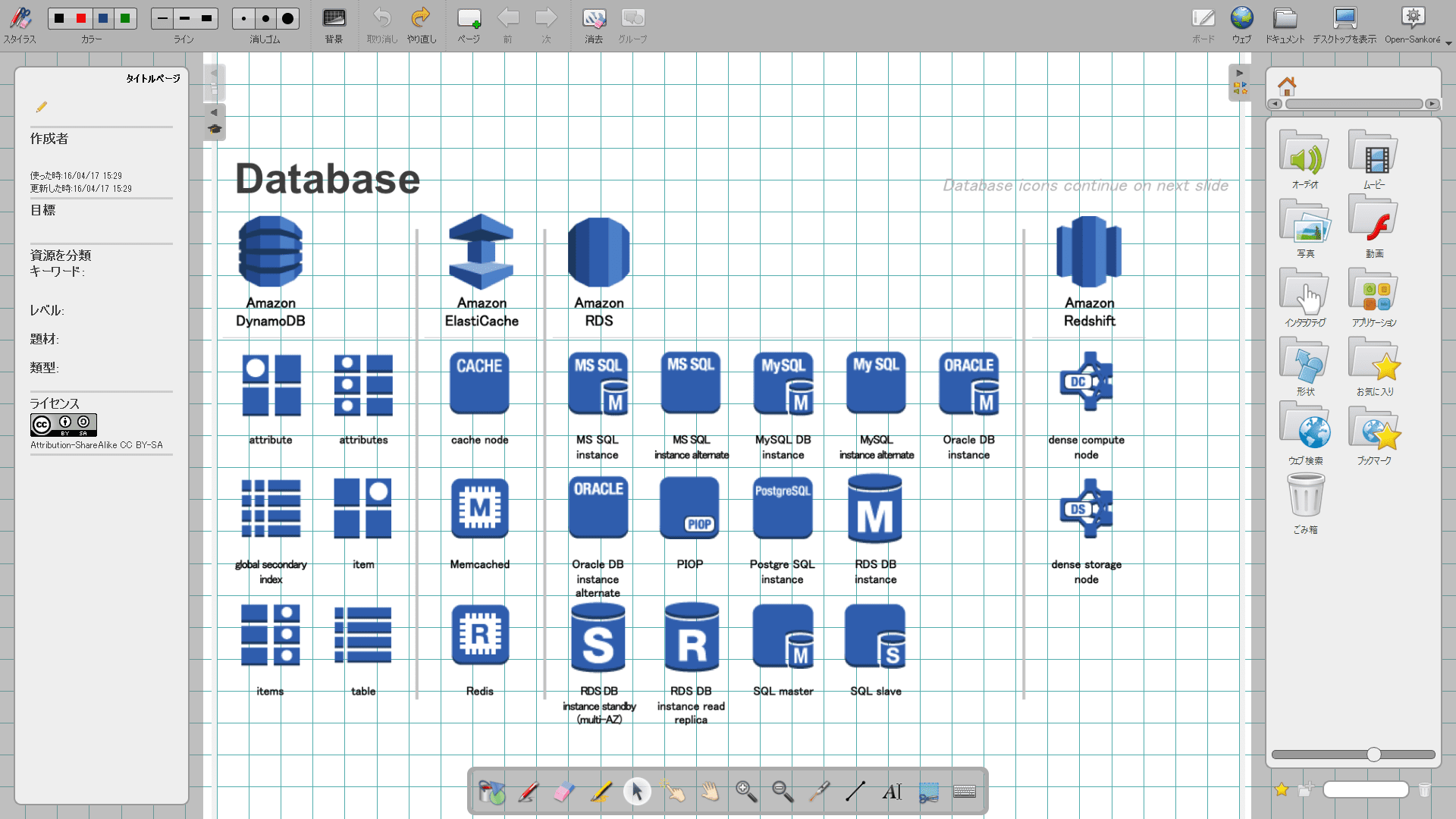Select the green pen color
1456x819 pixels.
(x=125, y=18)
